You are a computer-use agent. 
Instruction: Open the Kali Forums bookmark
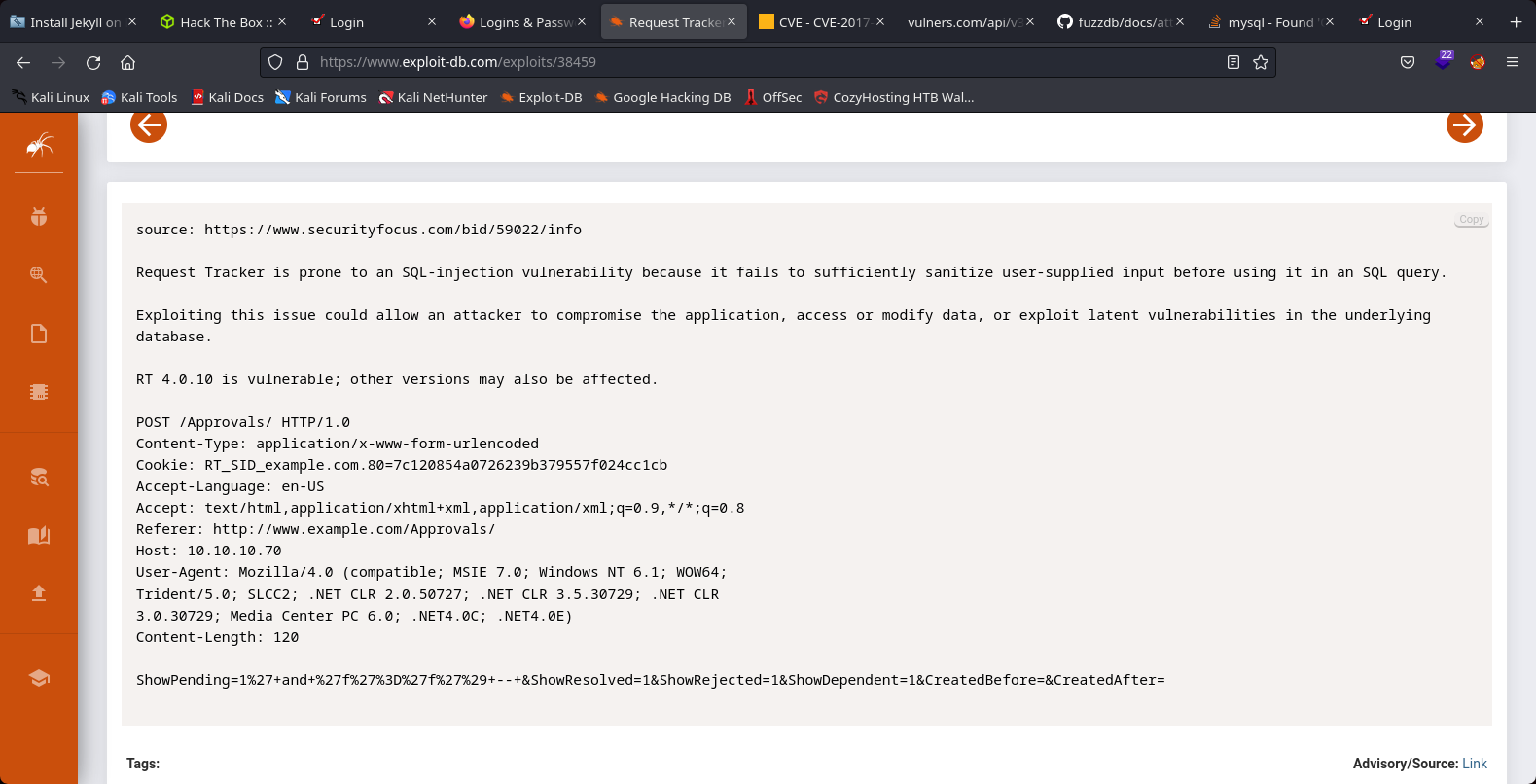[321, 97]
